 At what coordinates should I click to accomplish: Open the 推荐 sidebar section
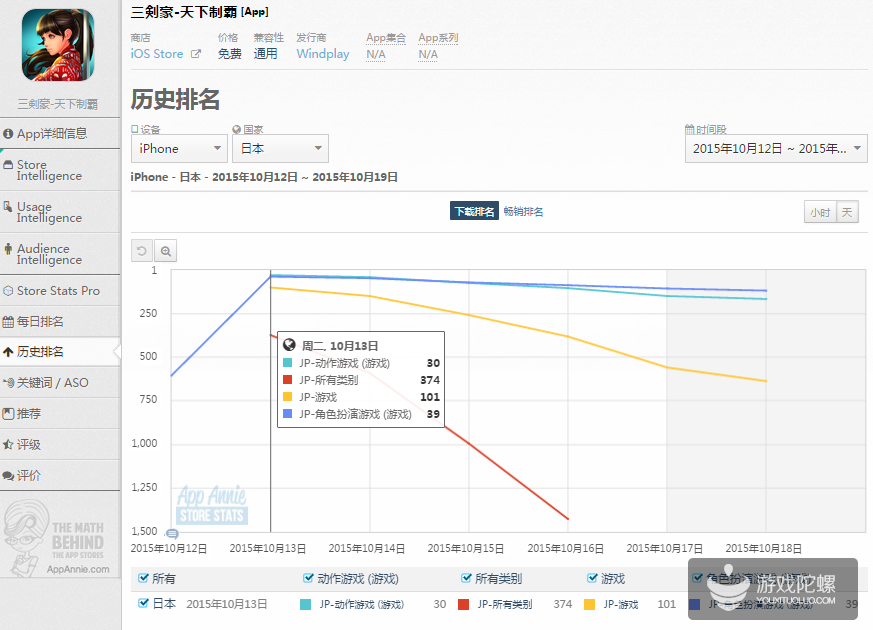[42, 413]
